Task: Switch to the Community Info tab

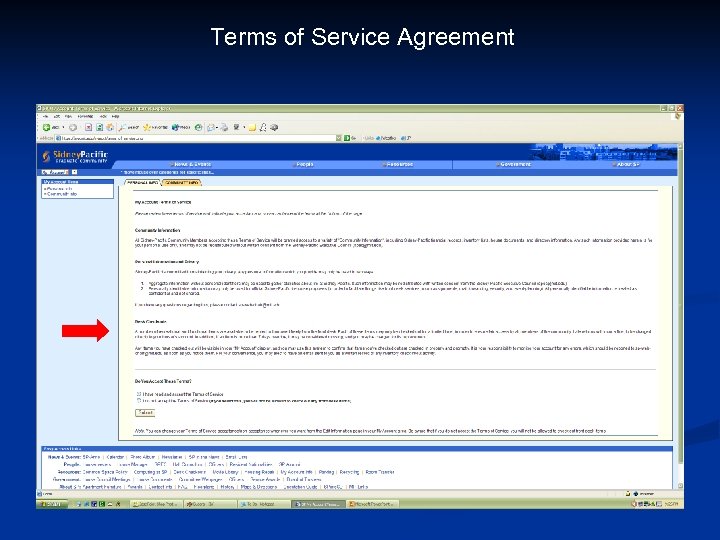Action: (x=182, y=183)
